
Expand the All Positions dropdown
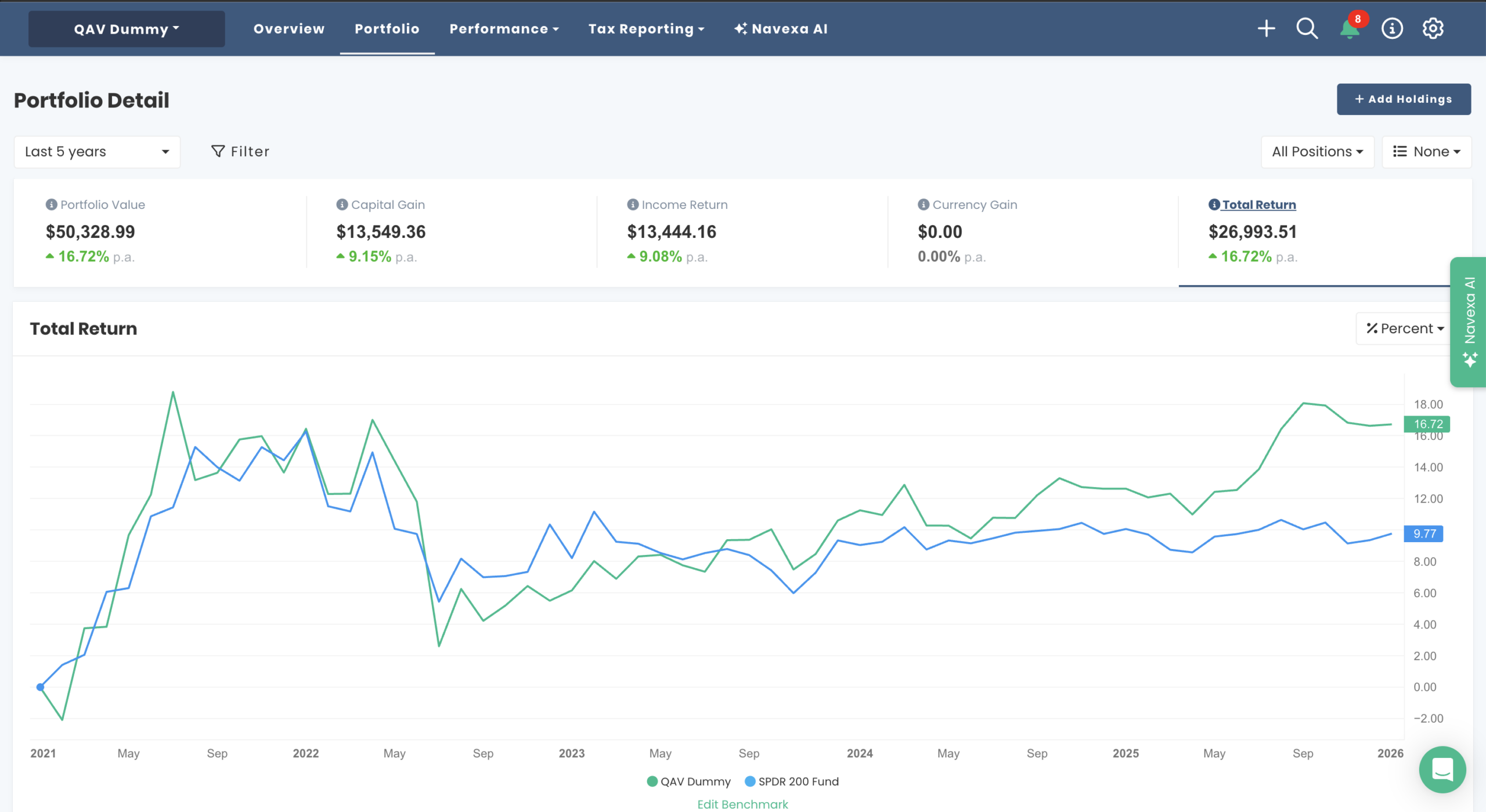coord(1317,151)
